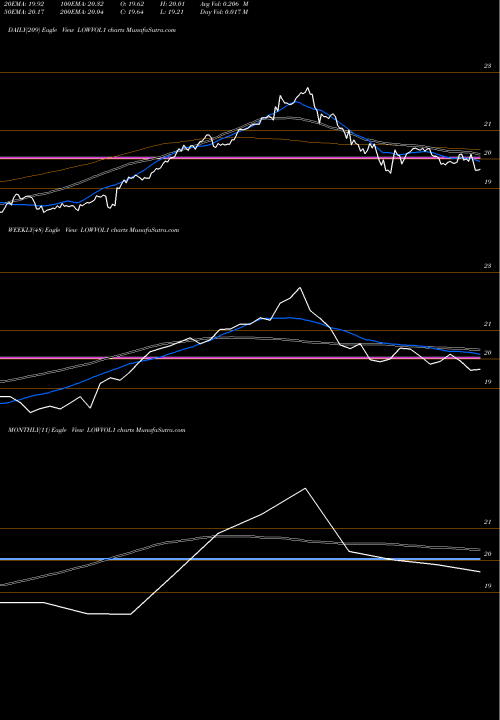This screenshot has width=500, height=720.
Task: Click the Avg Vol: 0.206 M text
Action: click(224, 4)
